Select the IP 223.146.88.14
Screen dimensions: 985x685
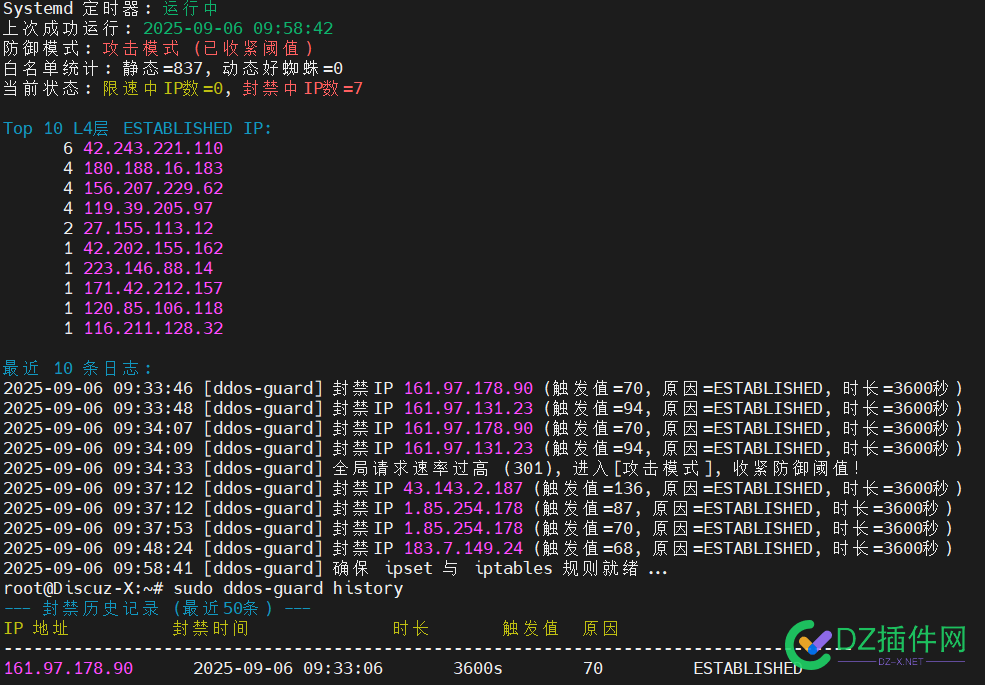pyautogui.click(x=148, y=268)
